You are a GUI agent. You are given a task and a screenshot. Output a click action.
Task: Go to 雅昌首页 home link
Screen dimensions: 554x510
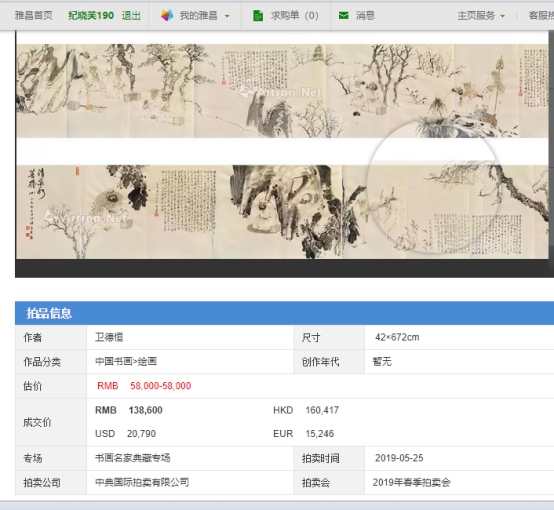click(x=34, y=16)
